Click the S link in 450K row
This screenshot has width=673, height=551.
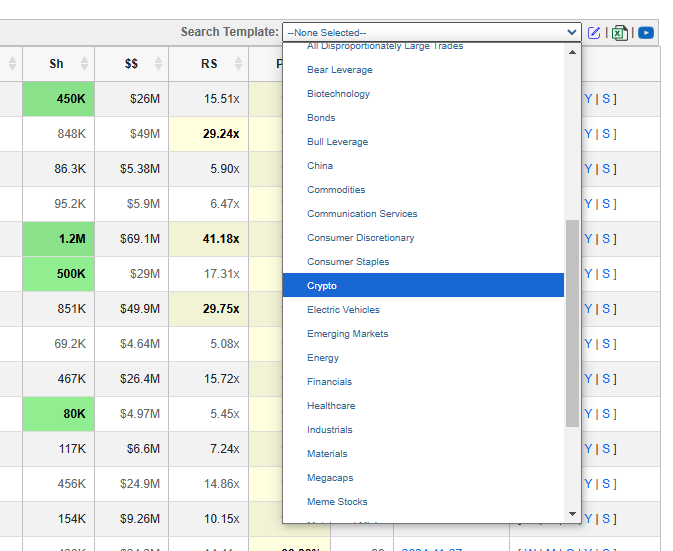[x=606, y=99]
